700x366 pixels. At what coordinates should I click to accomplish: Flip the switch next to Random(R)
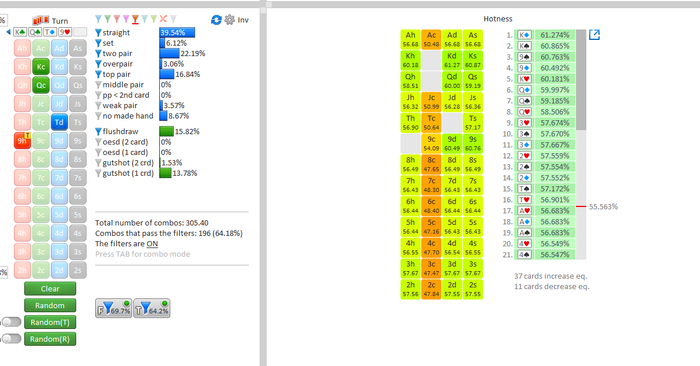[12, 339]
